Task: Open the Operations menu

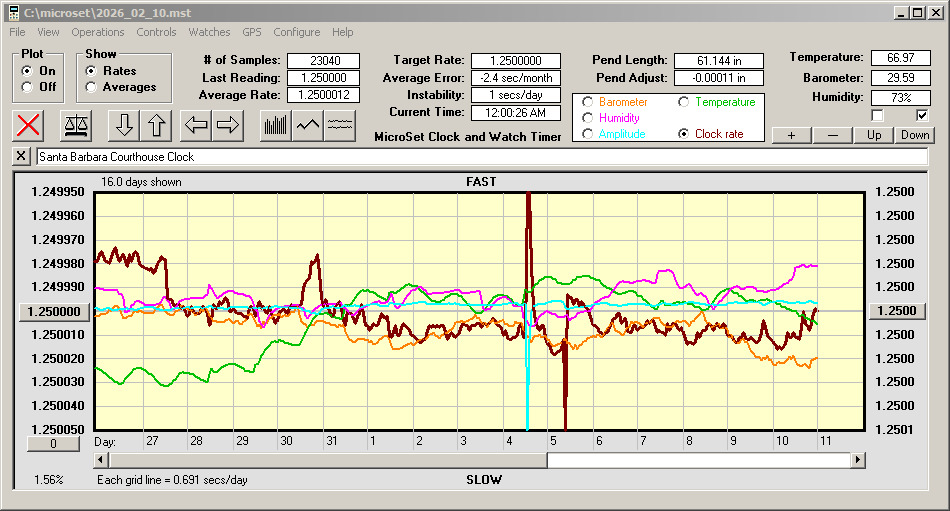Action: coord(98,32)
